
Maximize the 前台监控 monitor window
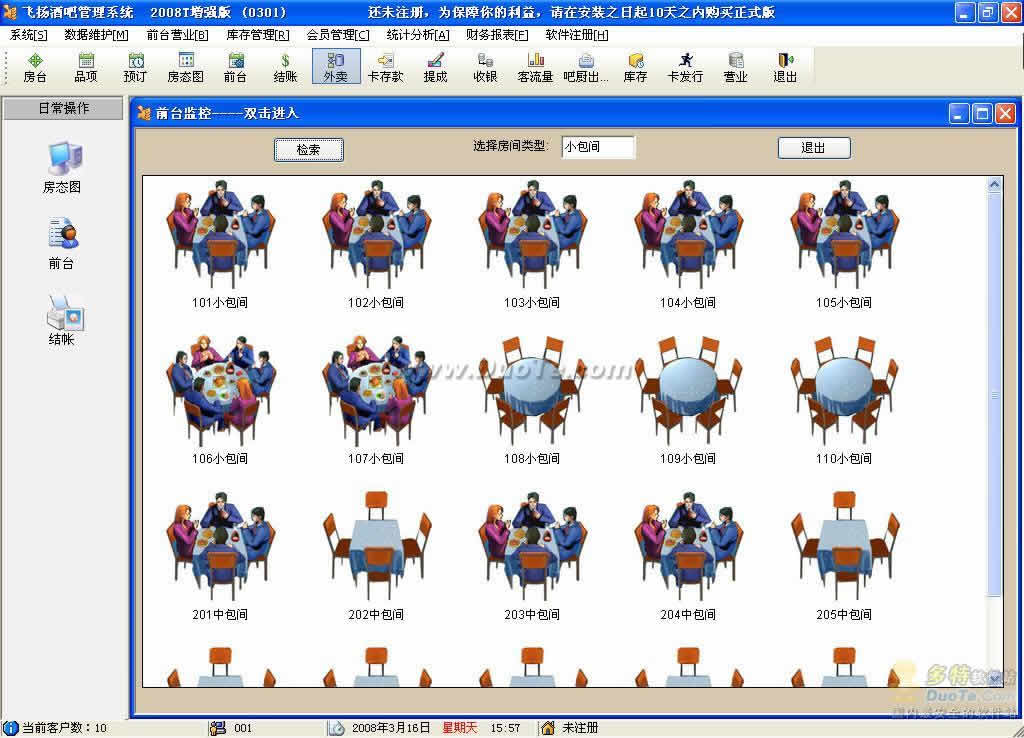[x=982, y=114]
